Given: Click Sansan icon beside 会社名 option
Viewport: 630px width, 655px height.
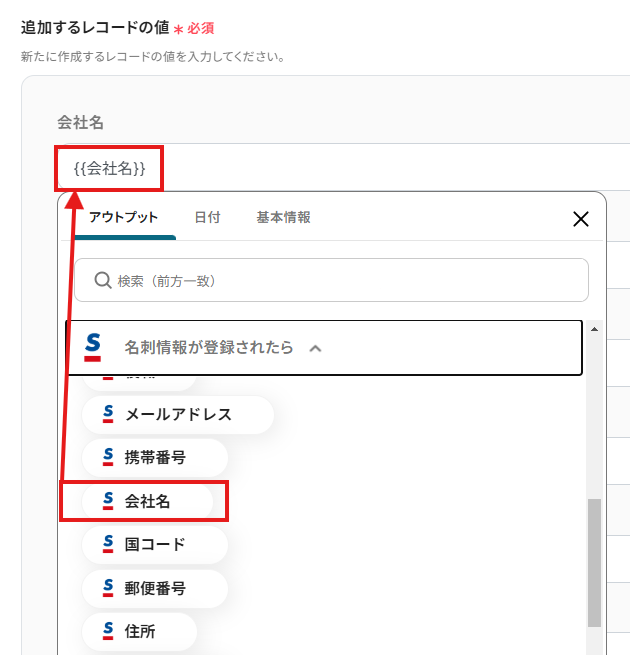Looking at the screenshot, I should point(108,501).
